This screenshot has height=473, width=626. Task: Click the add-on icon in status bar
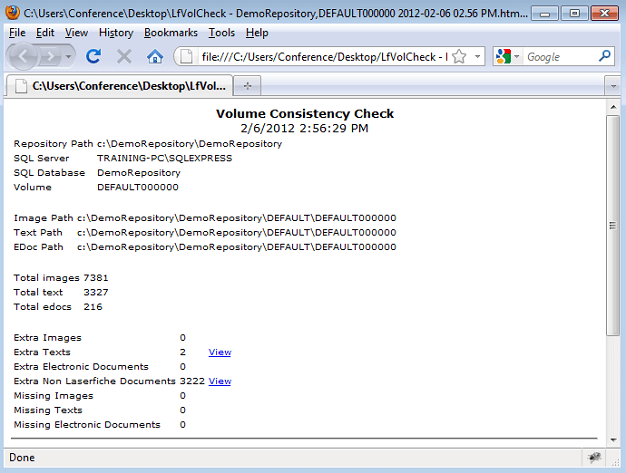coord(595,457)
